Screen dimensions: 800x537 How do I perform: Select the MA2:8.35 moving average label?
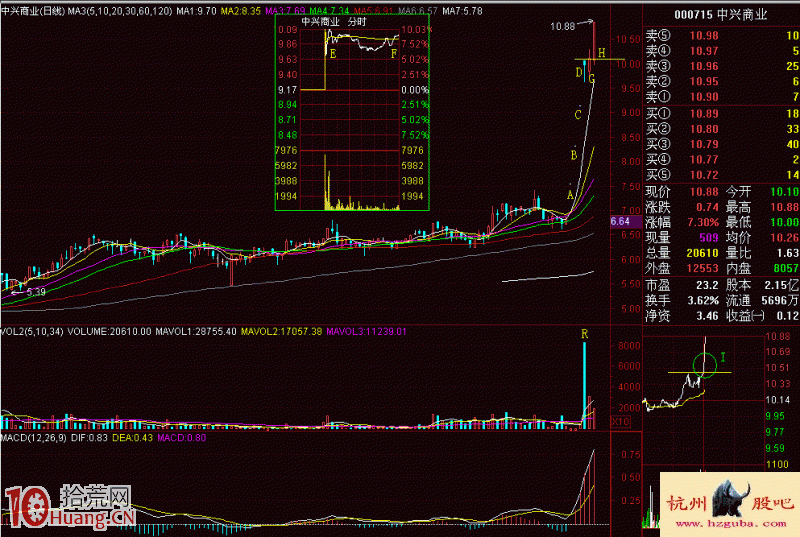[240, 11]
